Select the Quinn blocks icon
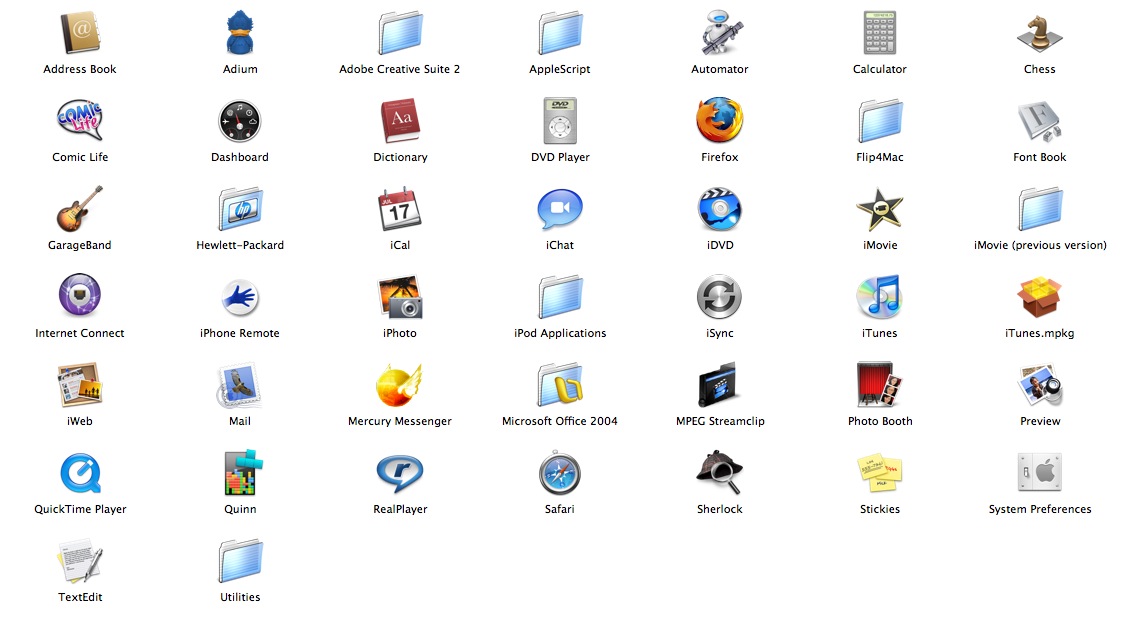Screen dimensions: 1136x623 click(x=243, y=472)
